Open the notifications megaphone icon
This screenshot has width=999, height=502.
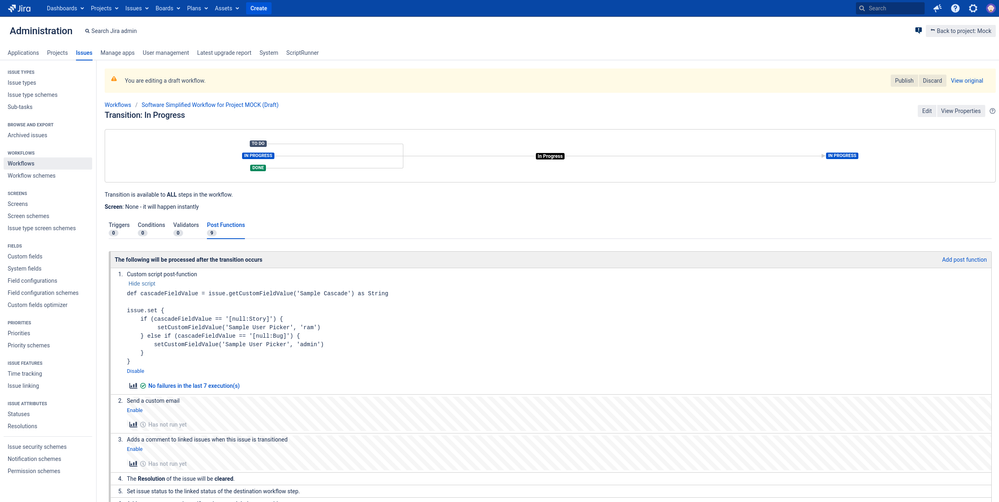click(937, 8)
